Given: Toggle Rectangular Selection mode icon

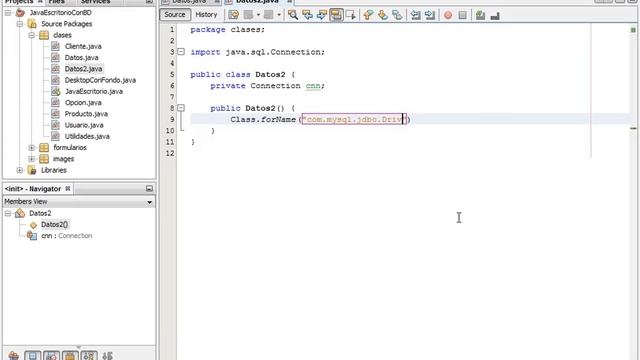Looking at the screenshot, I should (x=351, y=15).
